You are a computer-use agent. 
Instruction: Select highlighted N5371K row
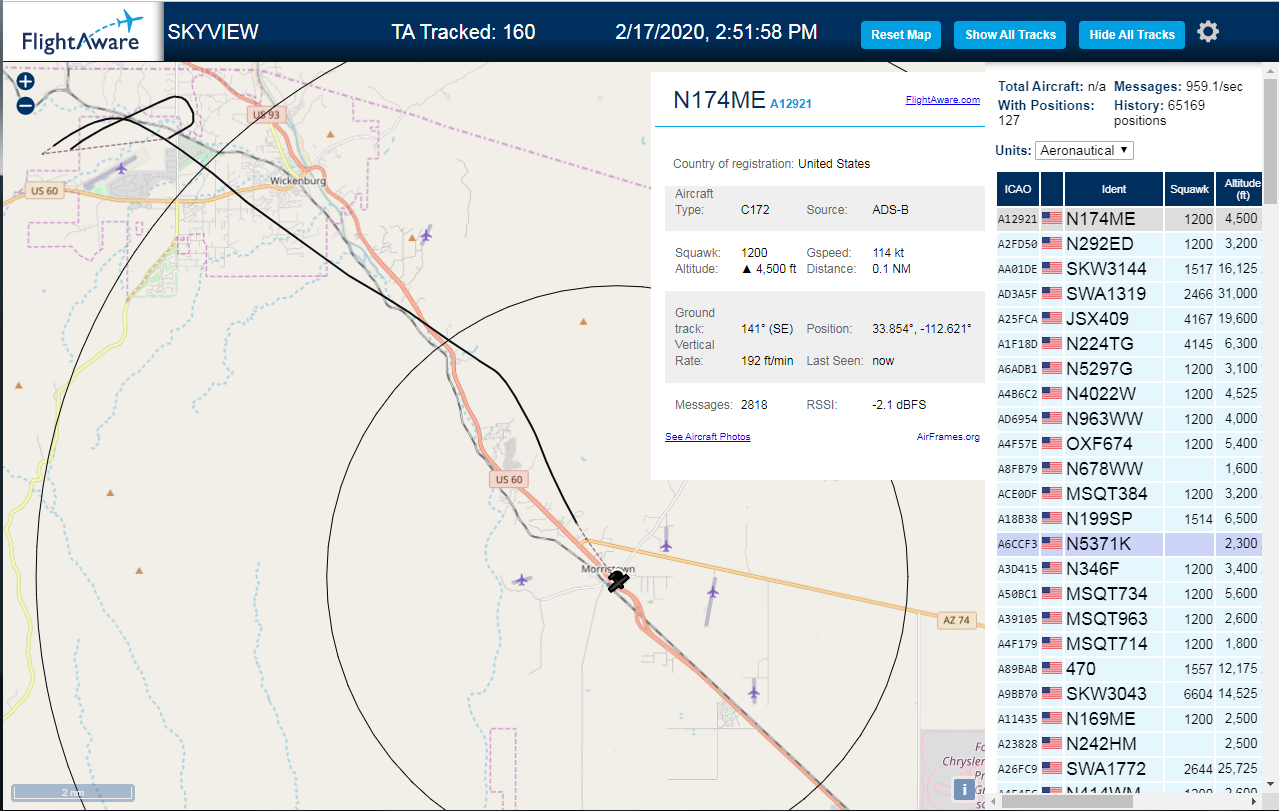pos(1129,544)
